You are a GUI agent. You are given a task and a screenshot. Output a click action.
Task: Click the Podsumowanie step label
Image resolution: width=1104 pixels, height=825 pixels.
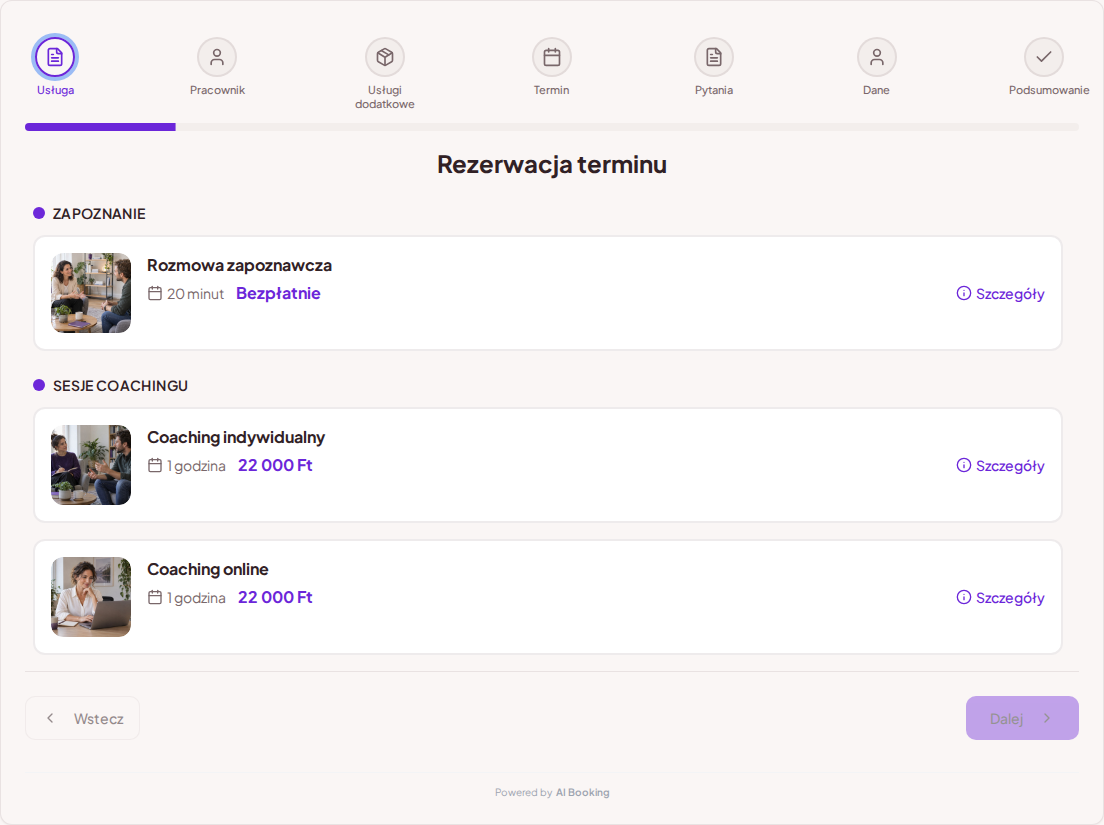(1049, 90)
